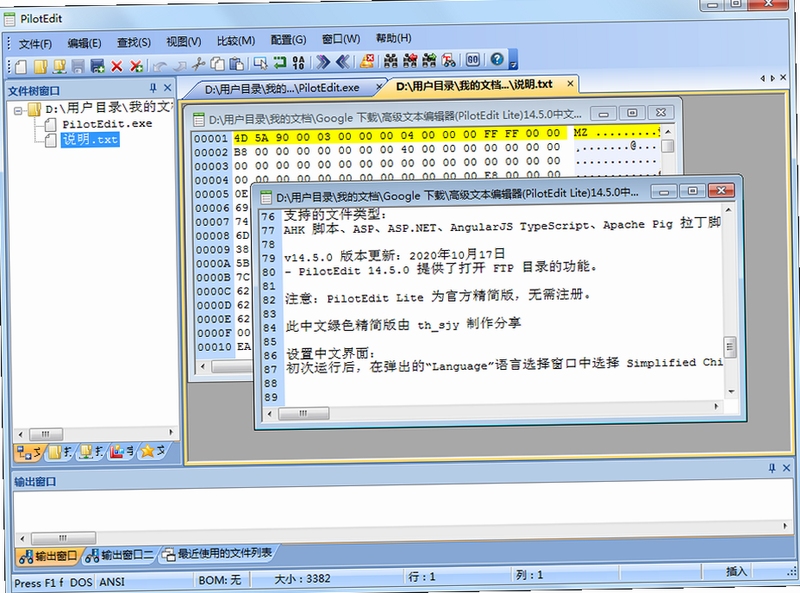
Task: Switch to the 输出窗口二 tab
Action: (119, 555)
